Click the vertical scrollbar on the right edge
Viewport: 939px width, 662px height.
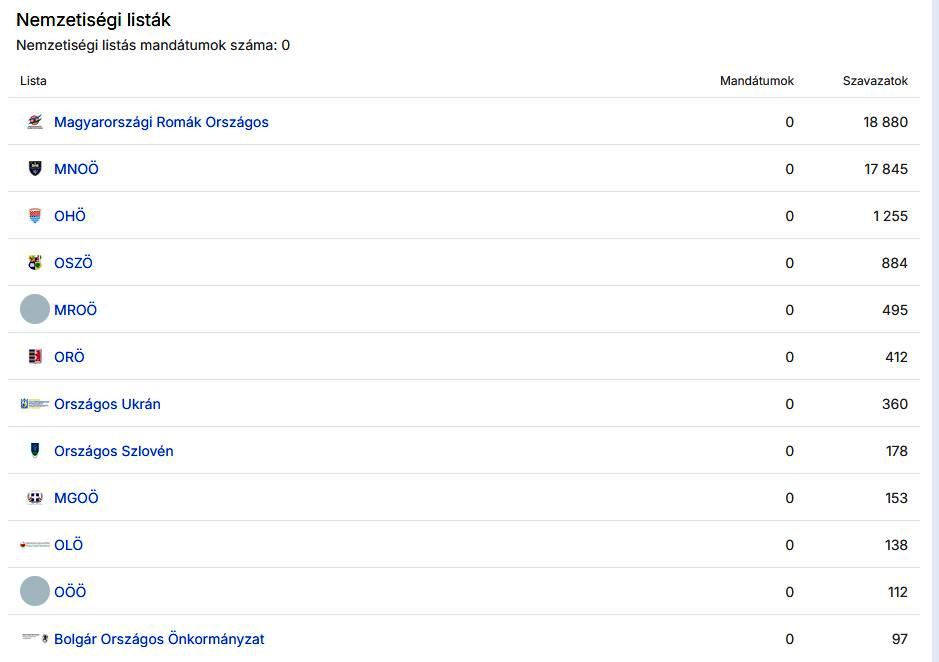934,330
